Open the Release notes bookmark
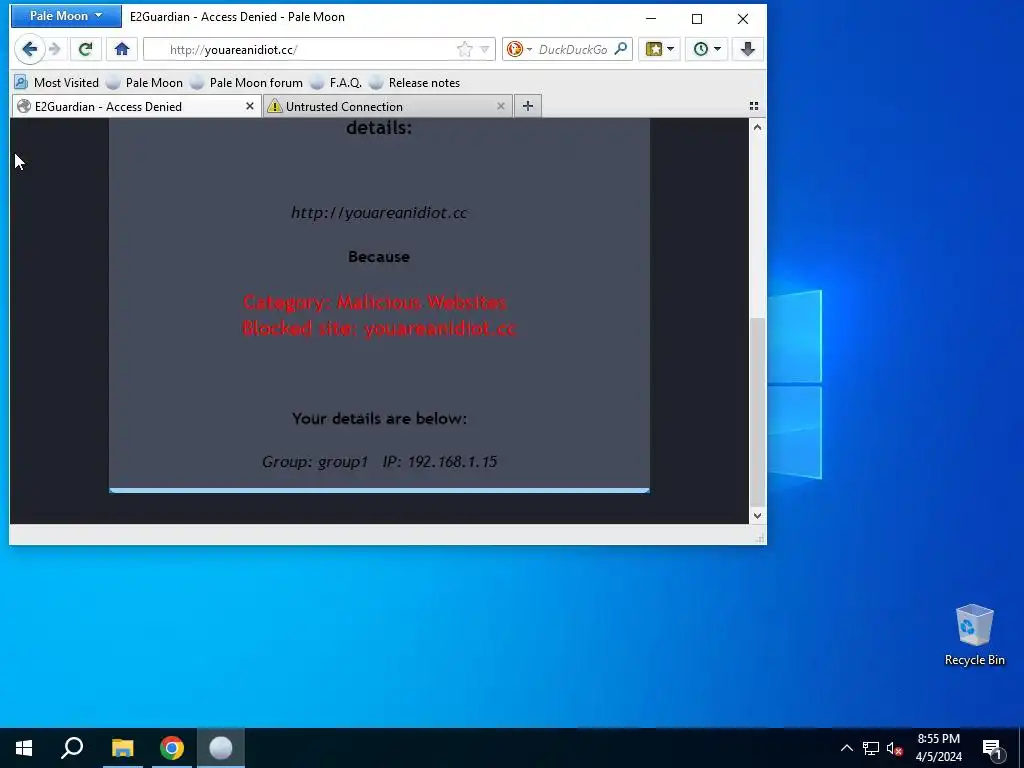This screenshot has height=768, width=1024. pyautogui.click(x=415, y=83)
